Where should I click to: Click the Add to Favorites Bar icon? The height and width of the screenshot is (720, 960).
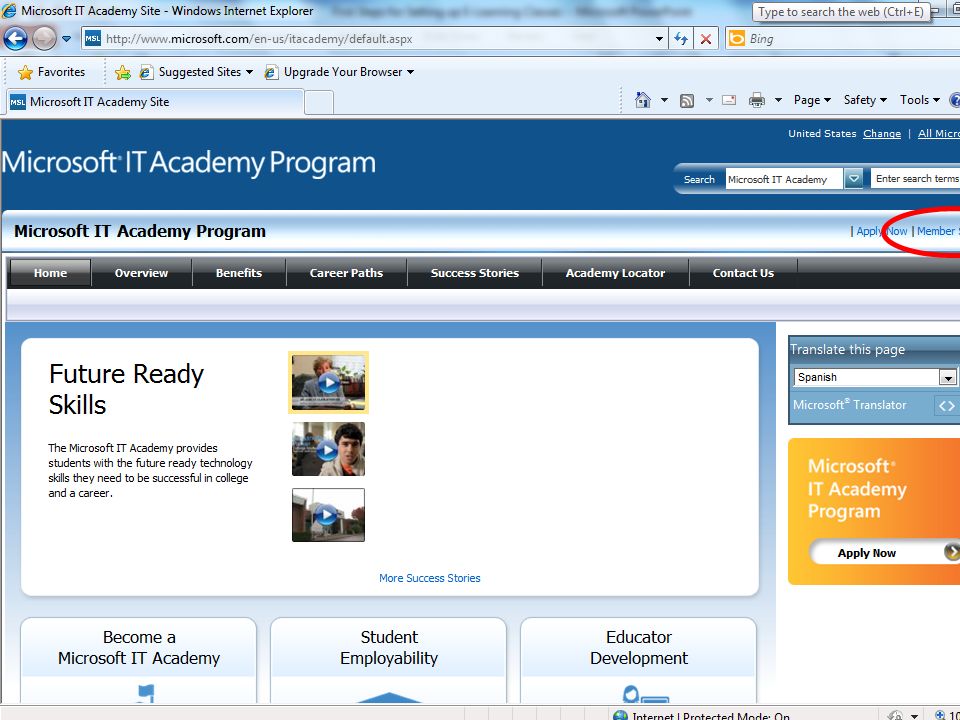pos(123,72)
